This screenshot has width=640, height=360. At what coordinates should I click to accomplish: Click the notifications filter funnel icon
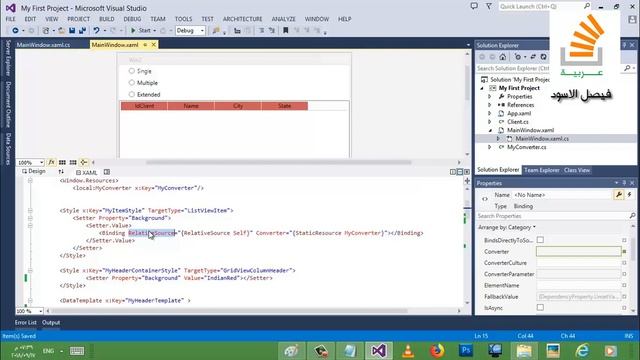coord(489,6)
